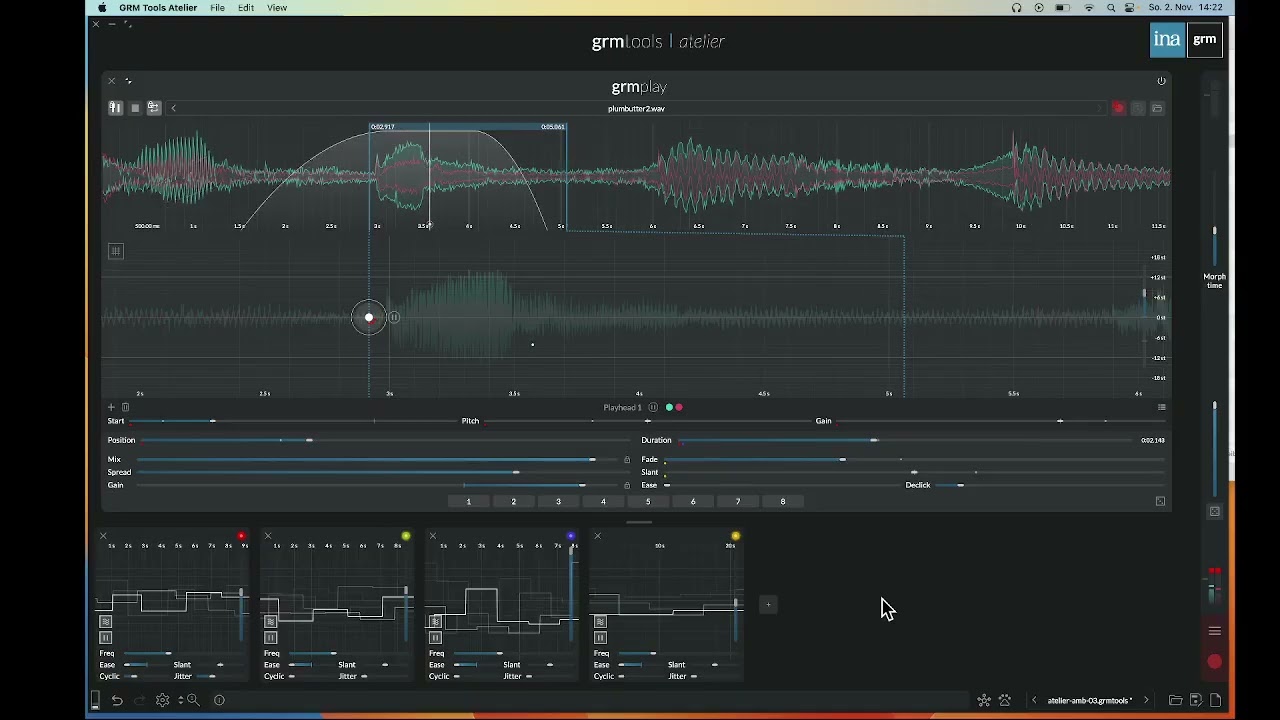
Task: Open the mixer faders view icon in grmplay
Action: click(x=116, y=108)
